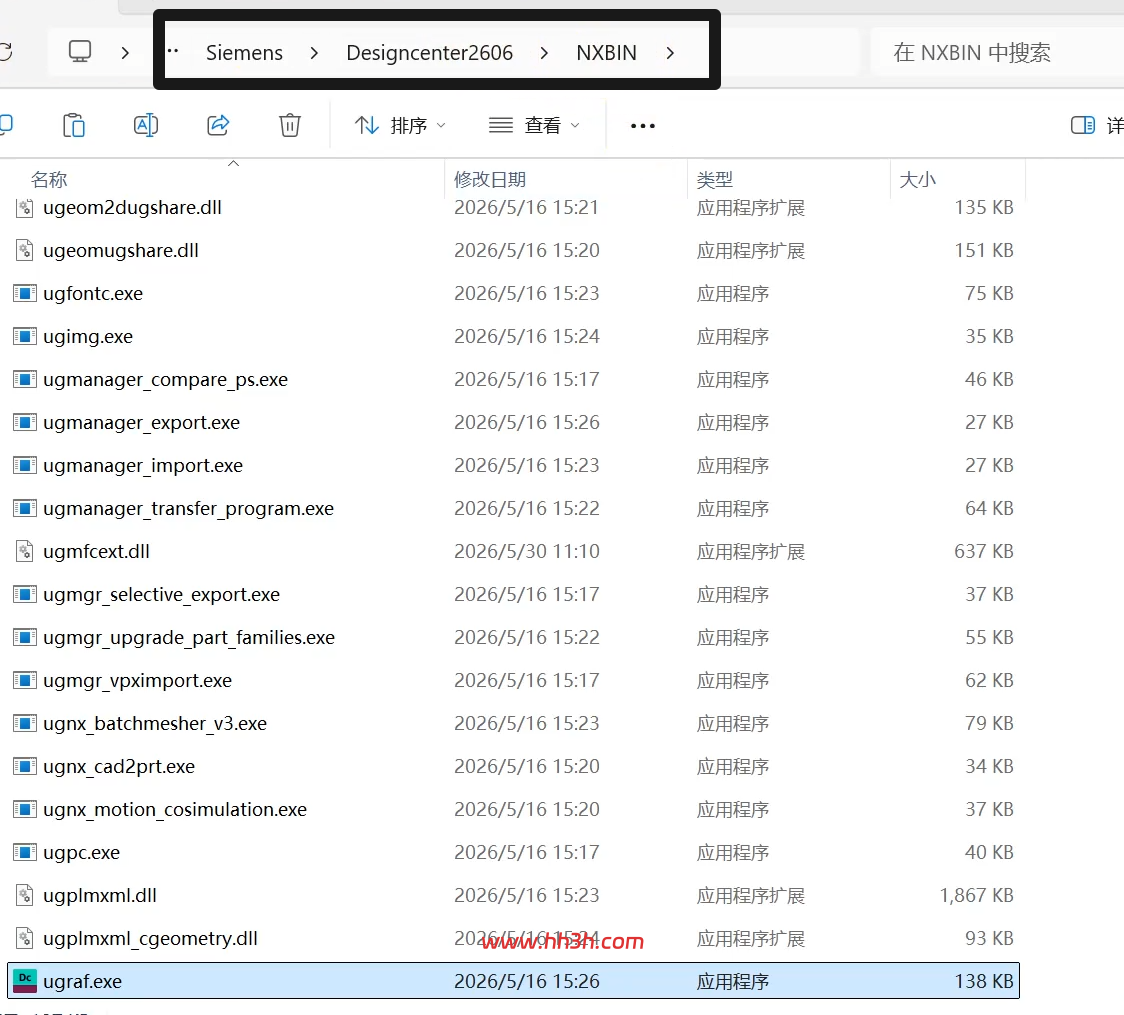Click the 在 NXBIN 中搜索 search box
Screen dimensions: 1124x1015
(x=996, y=52)
